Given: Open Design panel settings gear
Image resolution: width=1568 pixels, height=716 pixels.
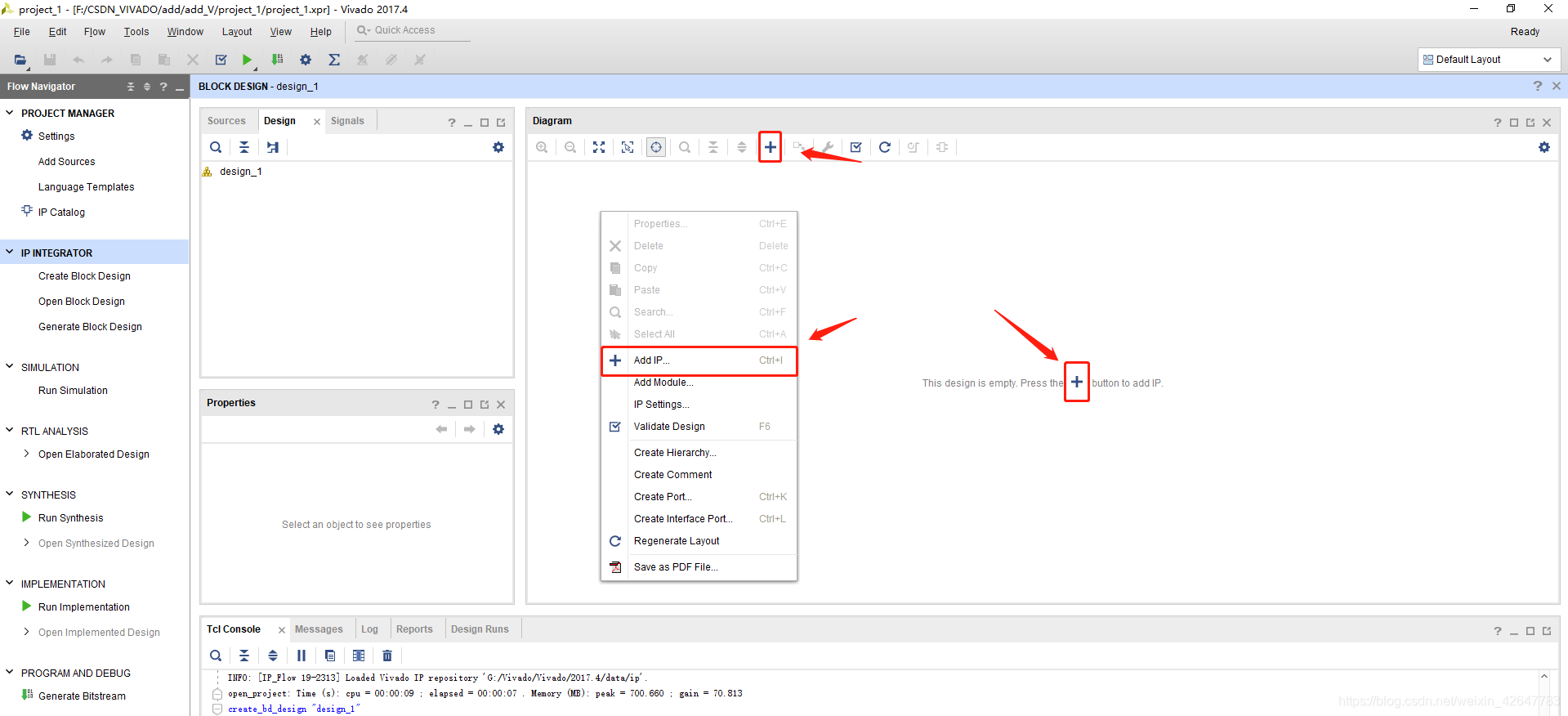Looking at the screenshot, I should tap(498, 147).
